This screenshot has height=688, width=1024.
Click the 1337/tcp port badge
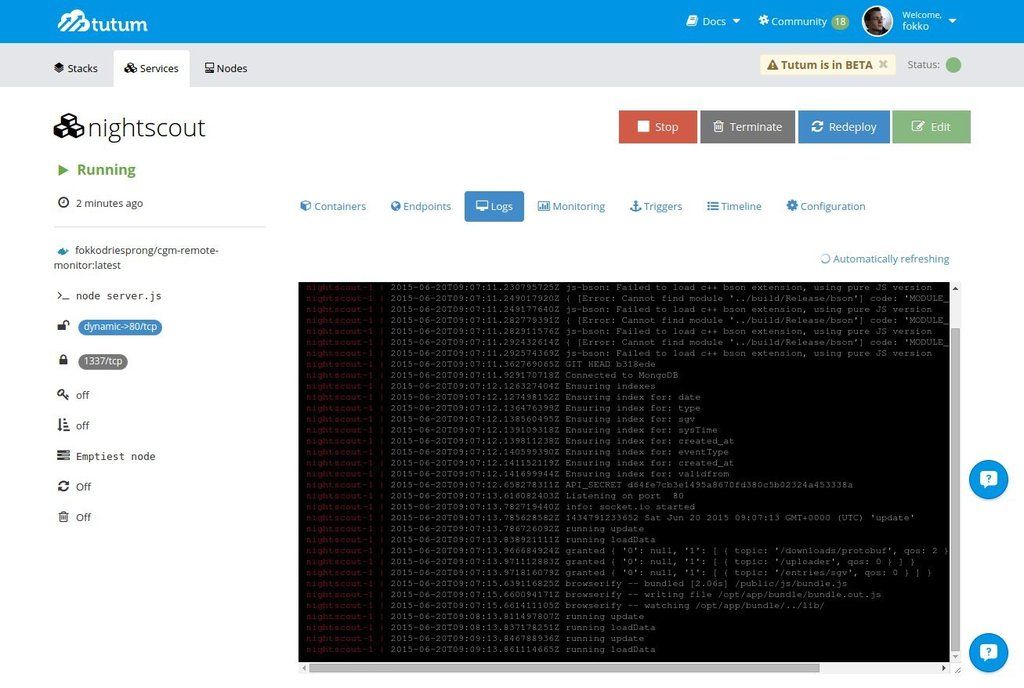tap(103, 361)
